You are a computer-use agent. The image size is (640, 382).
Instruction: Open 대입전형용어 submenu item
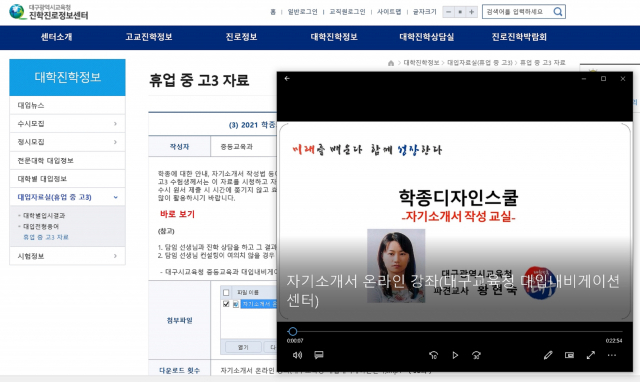pos(41,227)
